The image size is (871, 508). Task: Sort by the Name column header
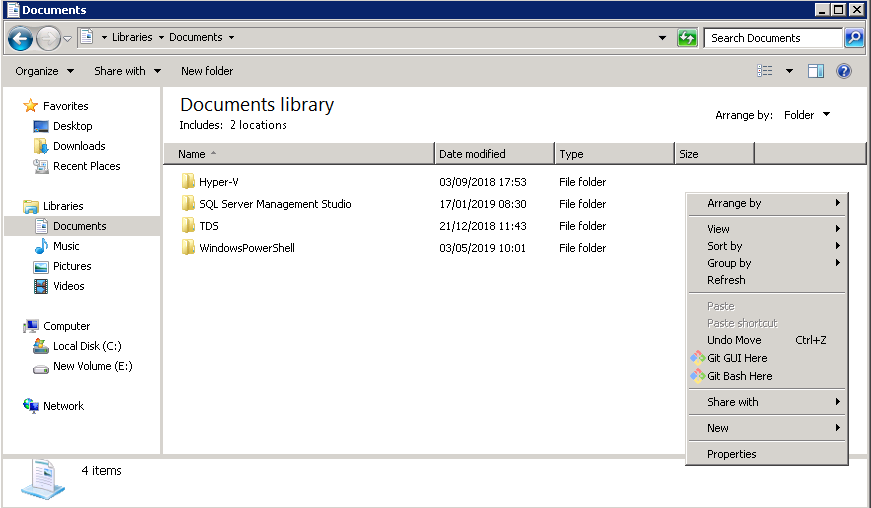coord(299,154)
